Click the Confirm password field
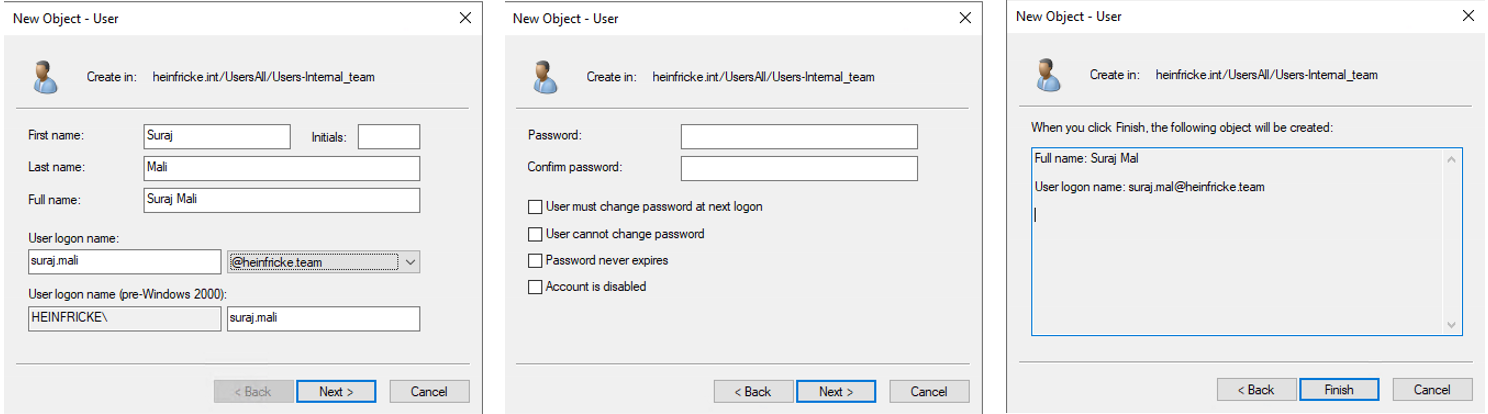 point(798,167)
